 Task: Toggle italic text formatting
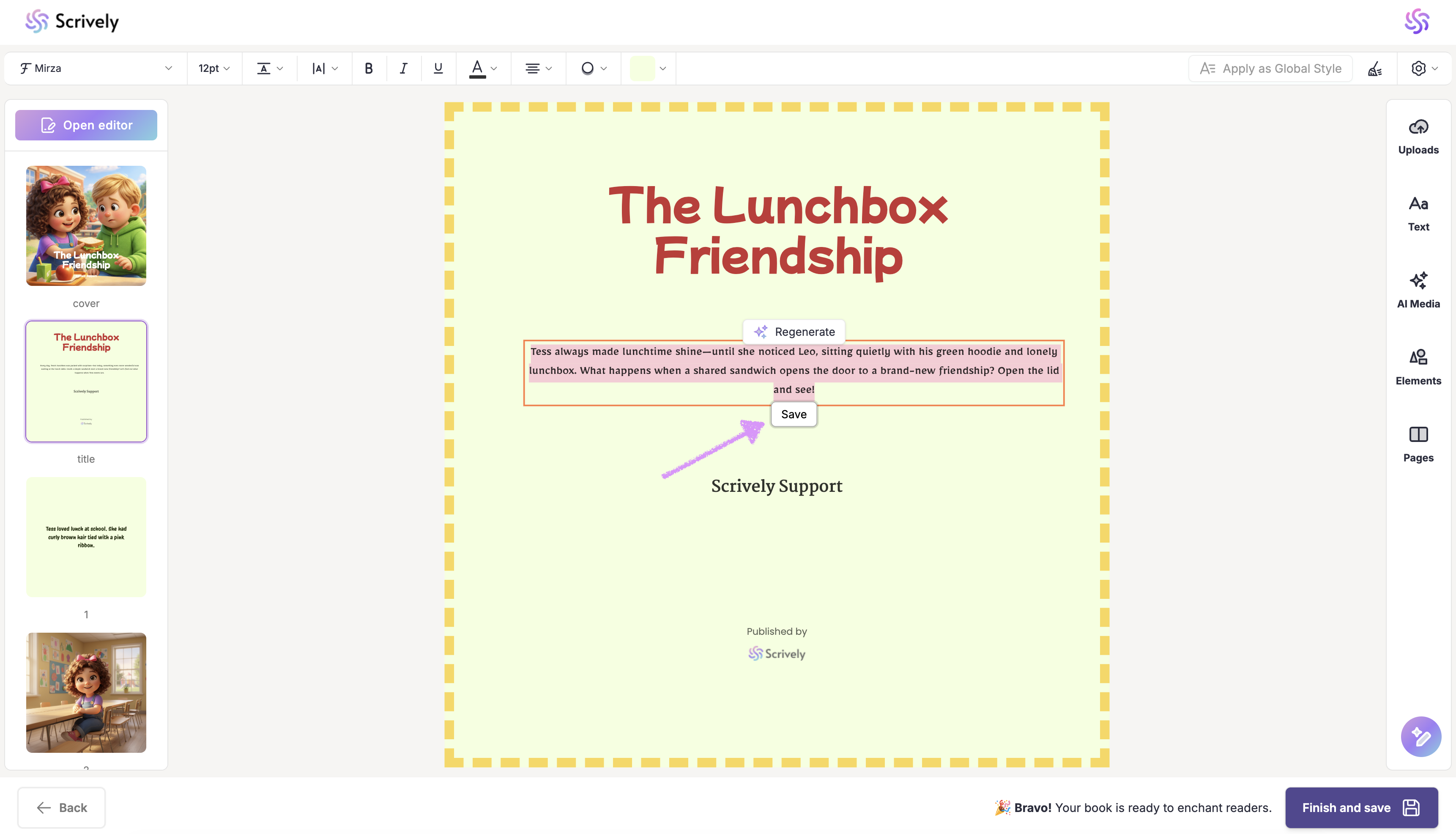coord(404,68)
